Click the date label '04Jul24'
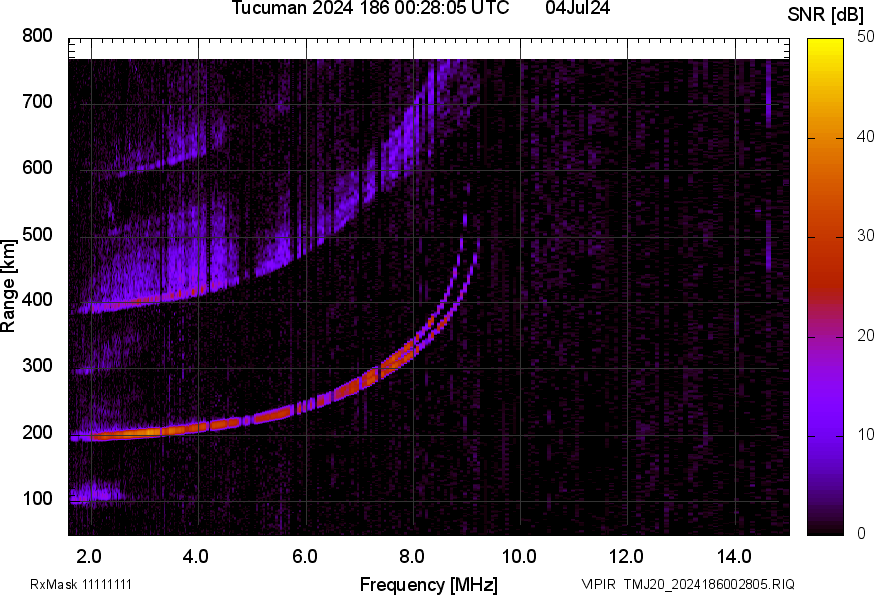 click(x=577, y=8)
